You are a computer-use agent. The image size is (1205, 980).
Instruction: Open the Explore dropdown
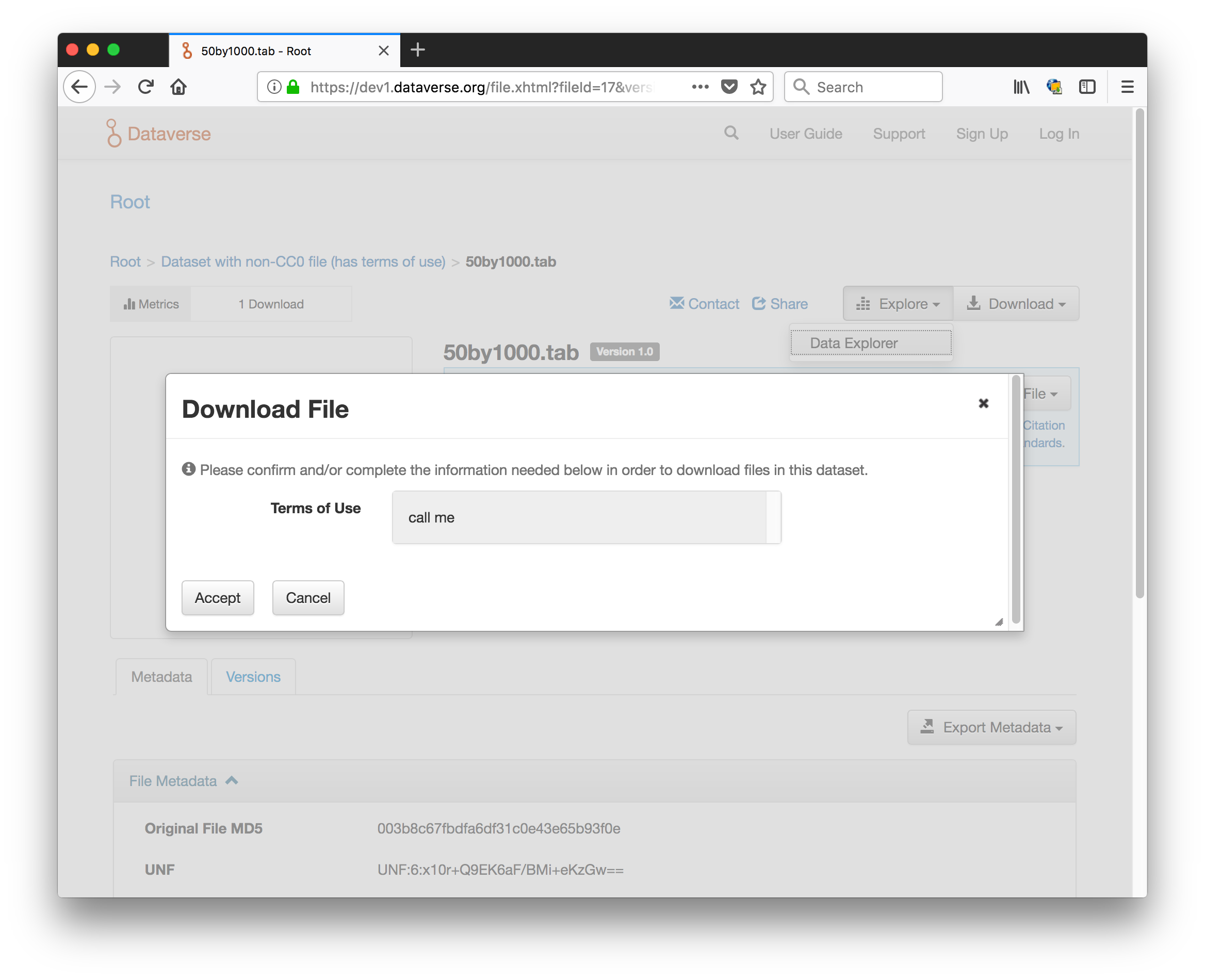click(x=898, y=304)
